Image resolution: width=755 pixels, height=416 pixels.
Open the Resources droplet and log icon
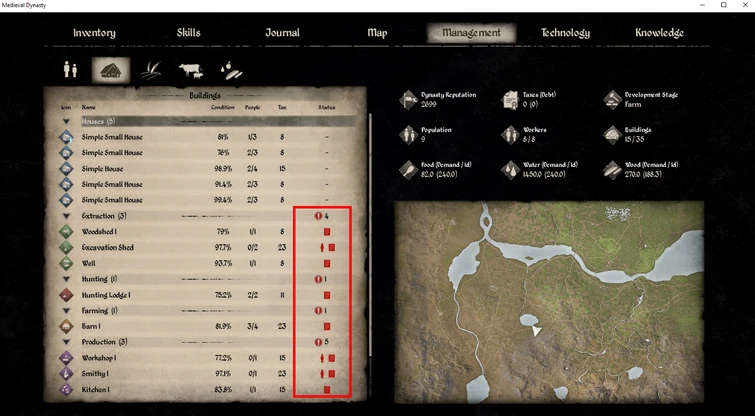coord(231,71)
